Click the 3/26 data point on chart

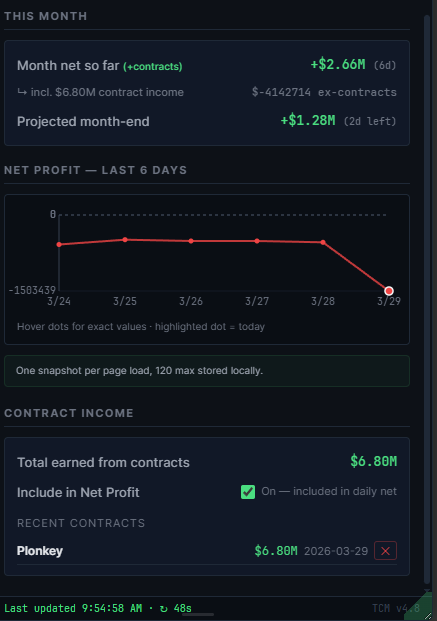point(191,241)
